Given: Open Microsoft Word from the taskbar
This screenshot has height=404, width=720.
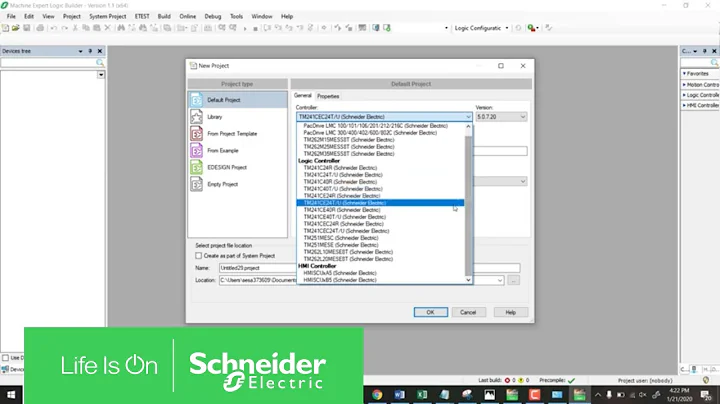Looking at the screenshot, I should 399,395.
